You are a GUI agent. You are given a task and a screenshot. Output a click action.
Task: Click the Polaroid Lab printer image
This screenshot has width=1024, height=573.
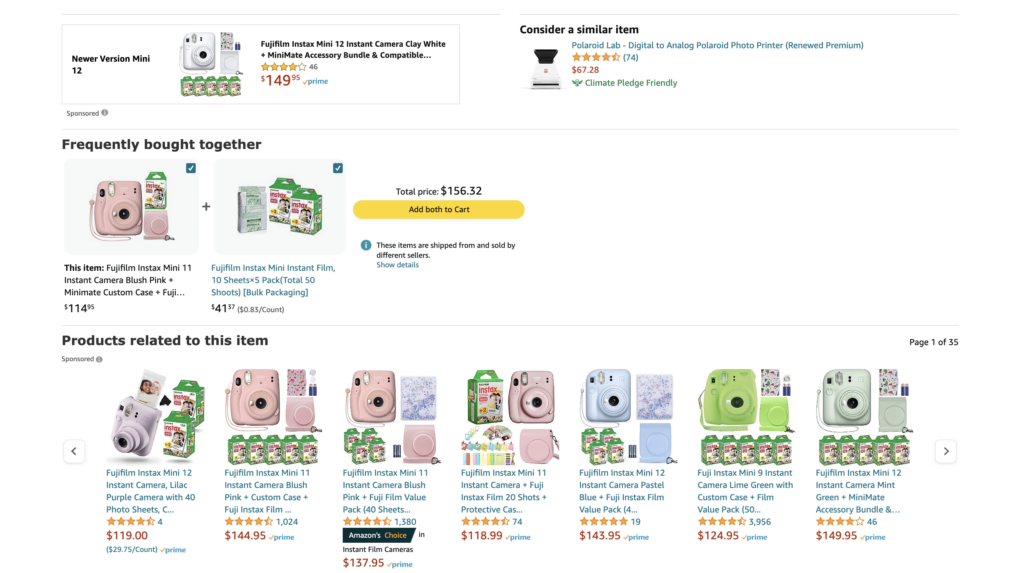545,66
